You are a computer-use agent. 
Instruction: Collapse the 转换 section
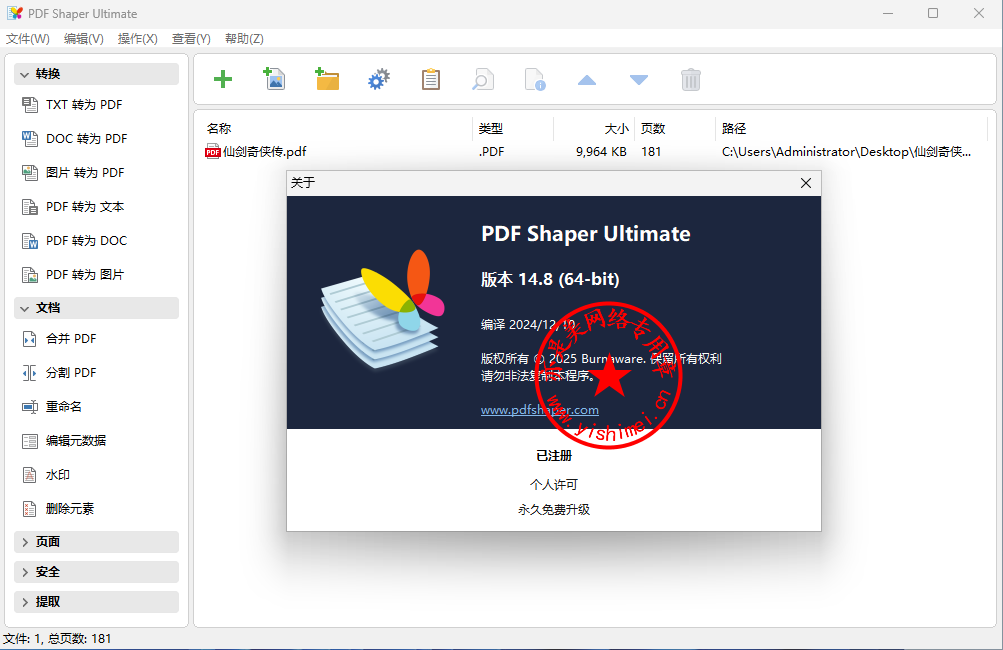point(97,74)
